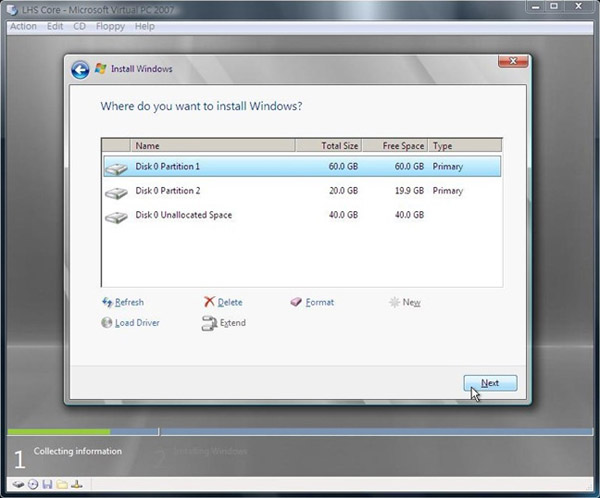
Task: Select Disk 0 Partition 2
Action: click(x=168, y=191)
